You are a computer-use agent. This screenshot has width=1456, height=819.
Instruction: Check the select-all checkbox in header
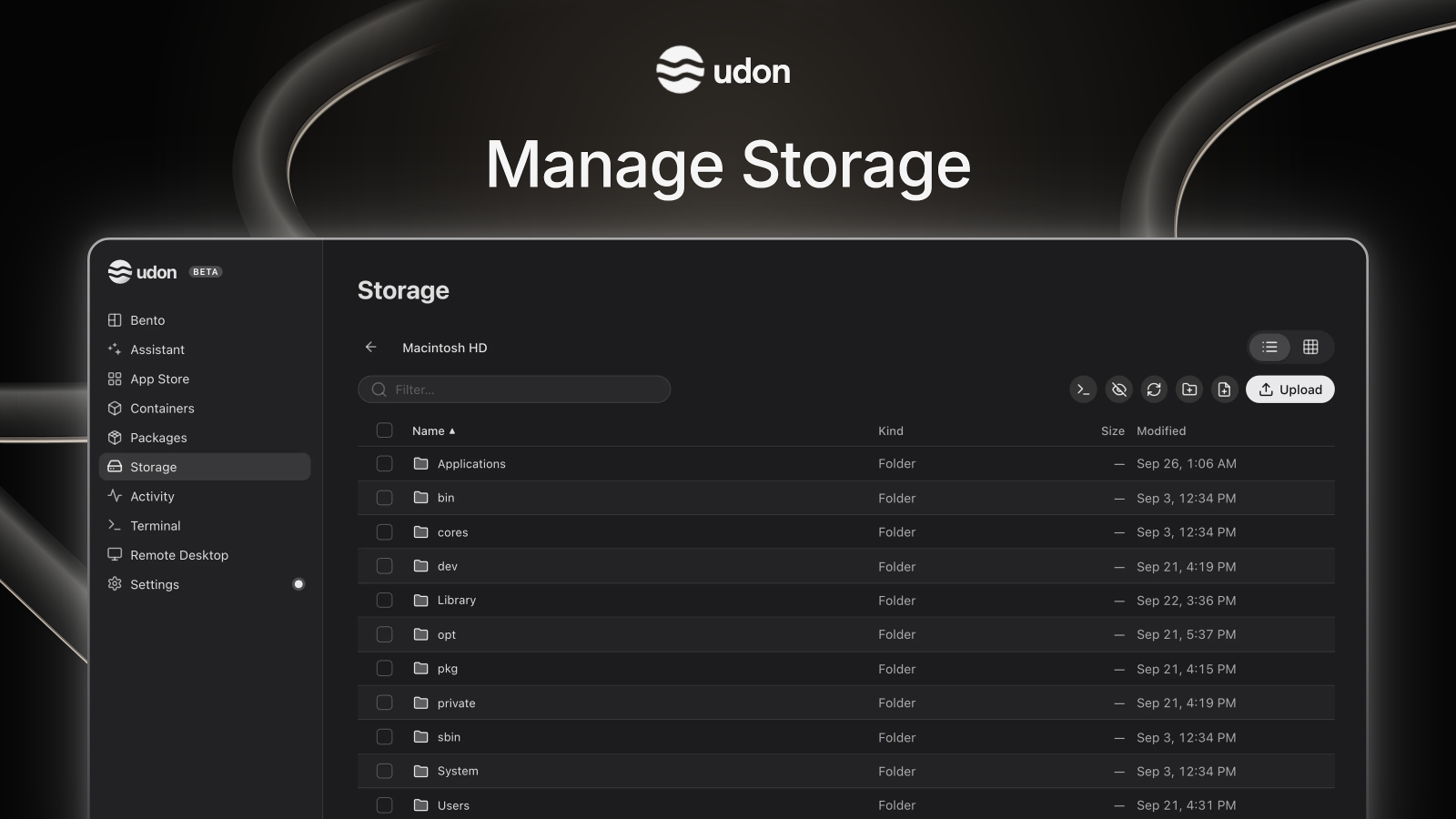385,430
